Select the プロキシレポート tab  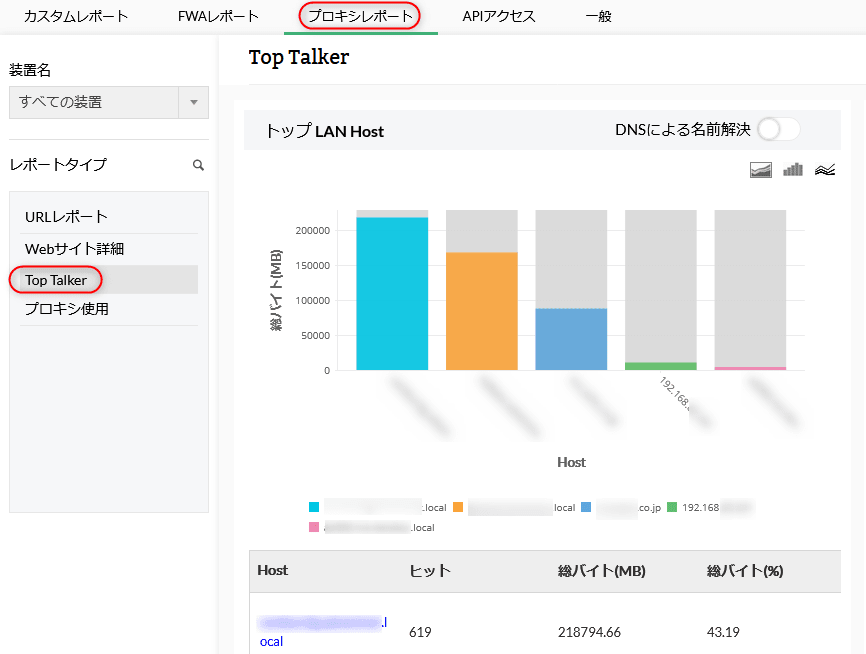click(x=360, y=16)
